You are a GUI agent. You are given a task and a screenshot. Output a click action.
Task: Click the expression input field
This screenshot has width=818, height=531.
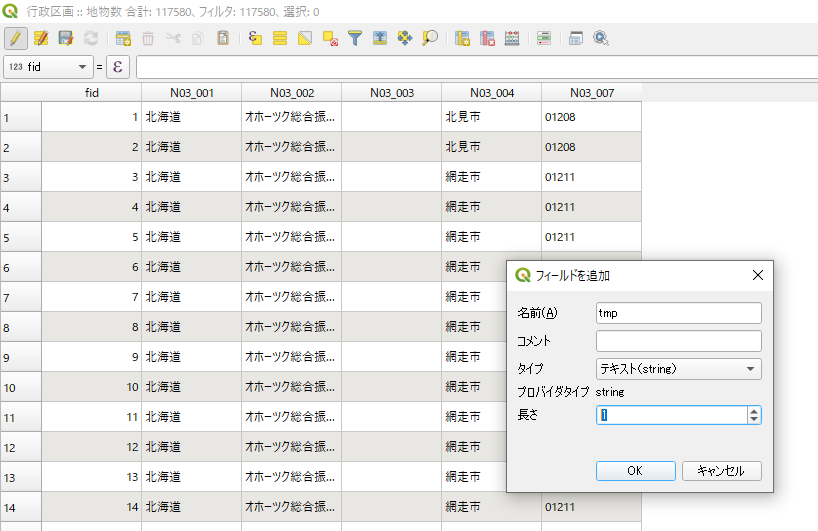(x=477, y=67)
